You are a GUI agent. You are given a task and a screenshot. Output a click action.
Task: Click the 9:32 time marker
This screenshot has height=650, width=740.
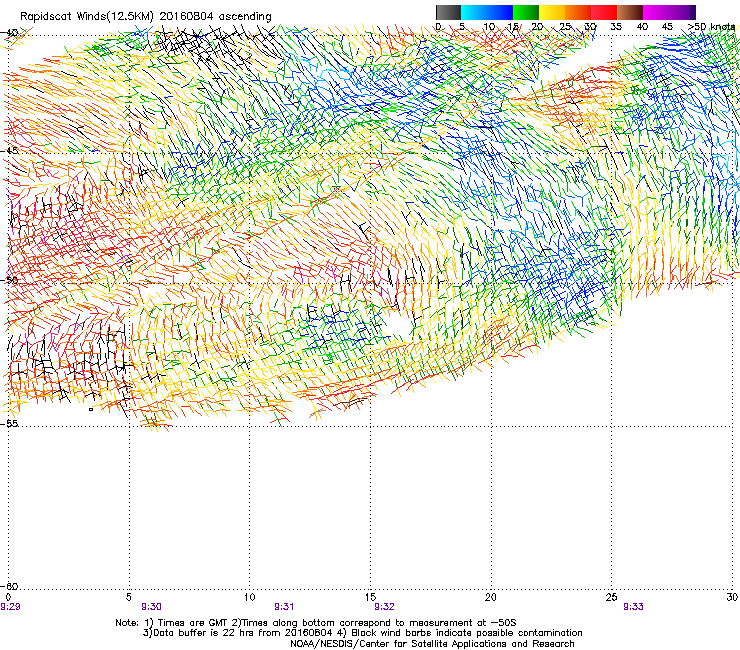[x=384, y=607]
